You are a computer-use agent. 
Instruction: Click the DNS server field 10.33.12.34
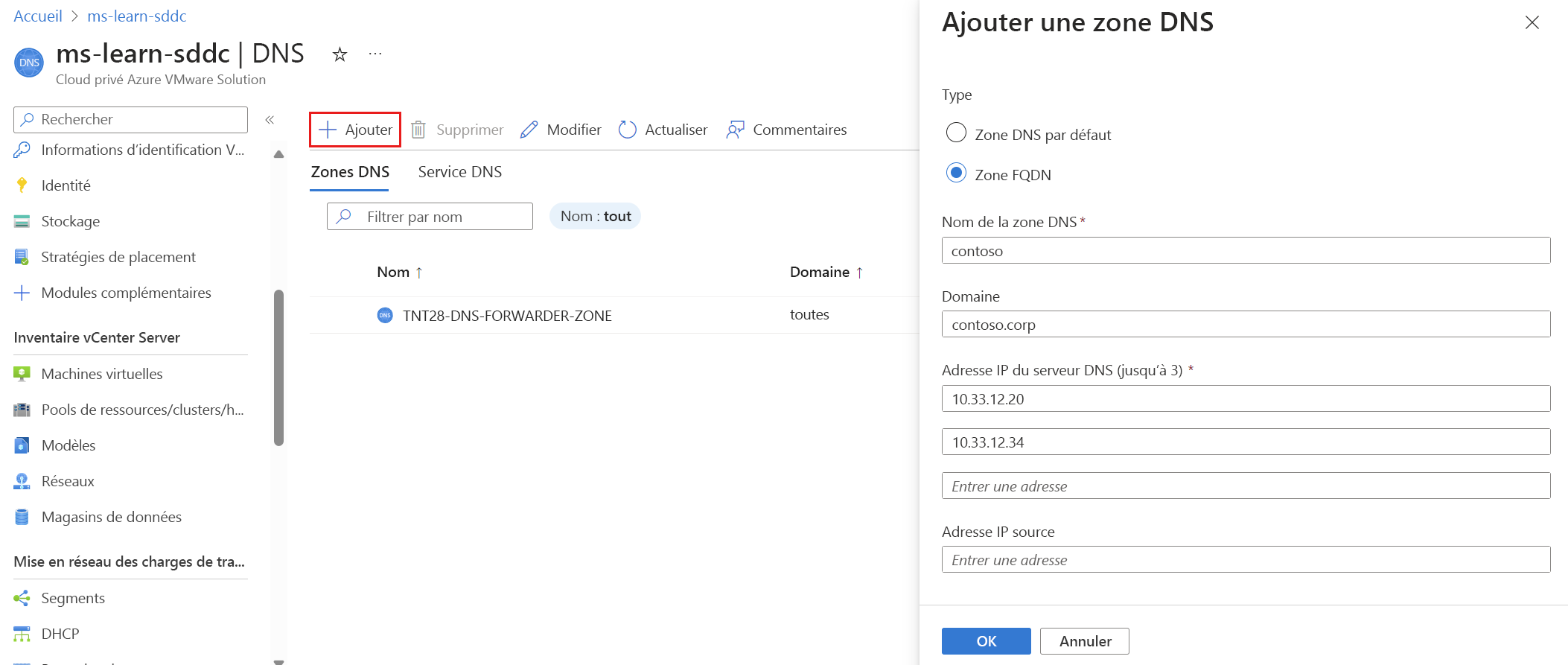[1246, 442]
